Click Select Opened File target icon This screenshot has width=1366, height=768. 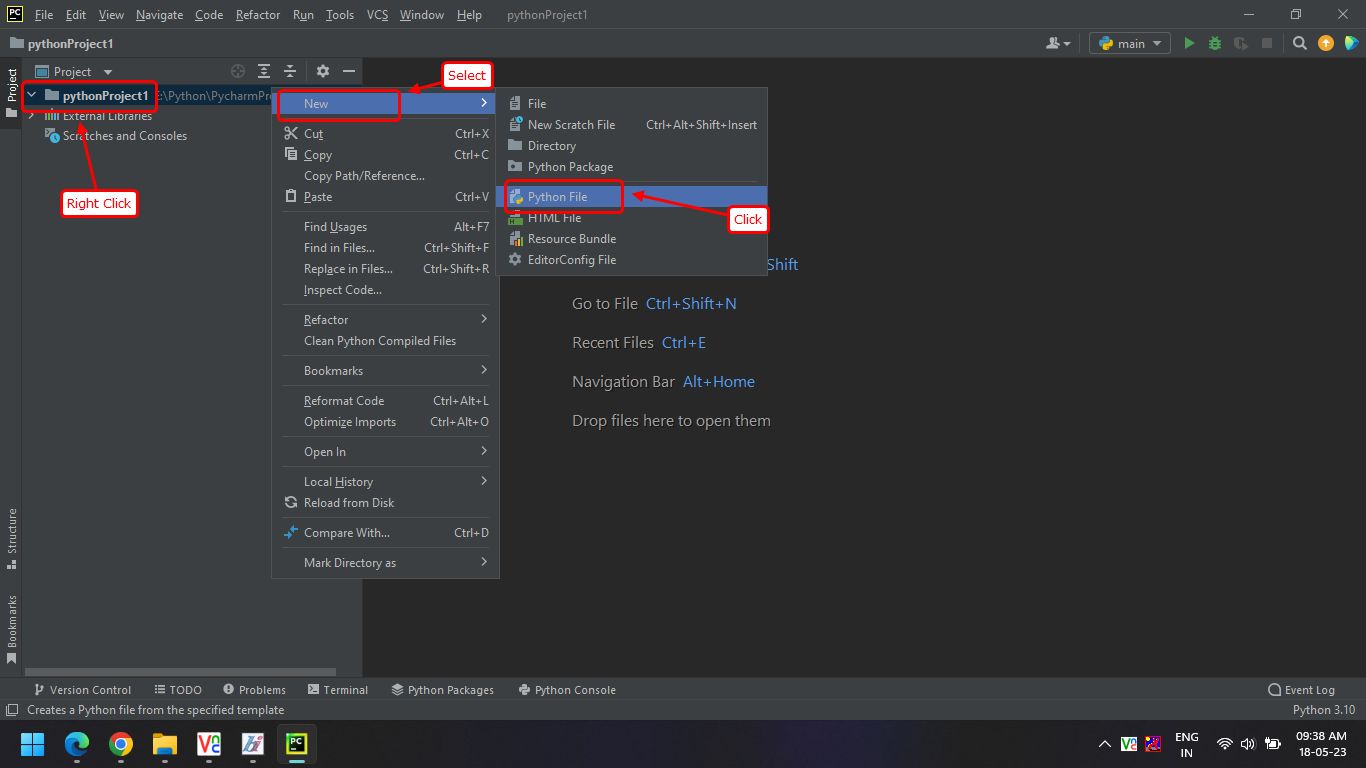[238, 71]
